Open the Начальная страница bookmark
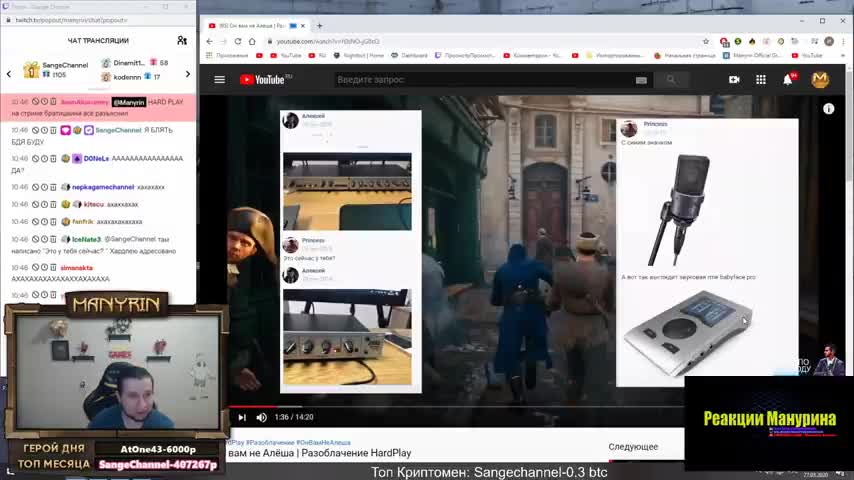Image resolution: width=854 pixels, height=480 pixels. (685, 56)
